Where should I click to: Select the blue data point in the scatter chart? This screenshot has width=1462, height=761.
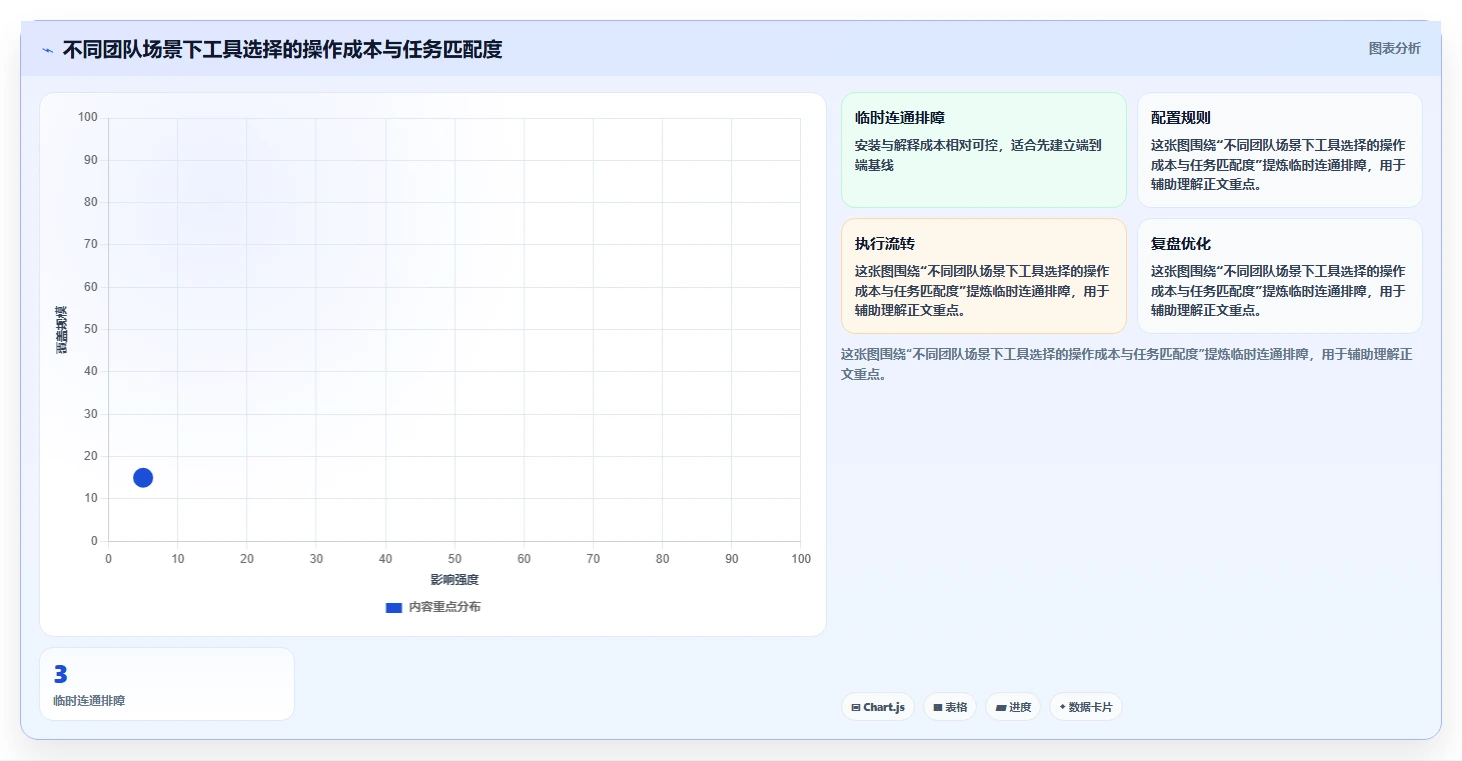[143, 478]
